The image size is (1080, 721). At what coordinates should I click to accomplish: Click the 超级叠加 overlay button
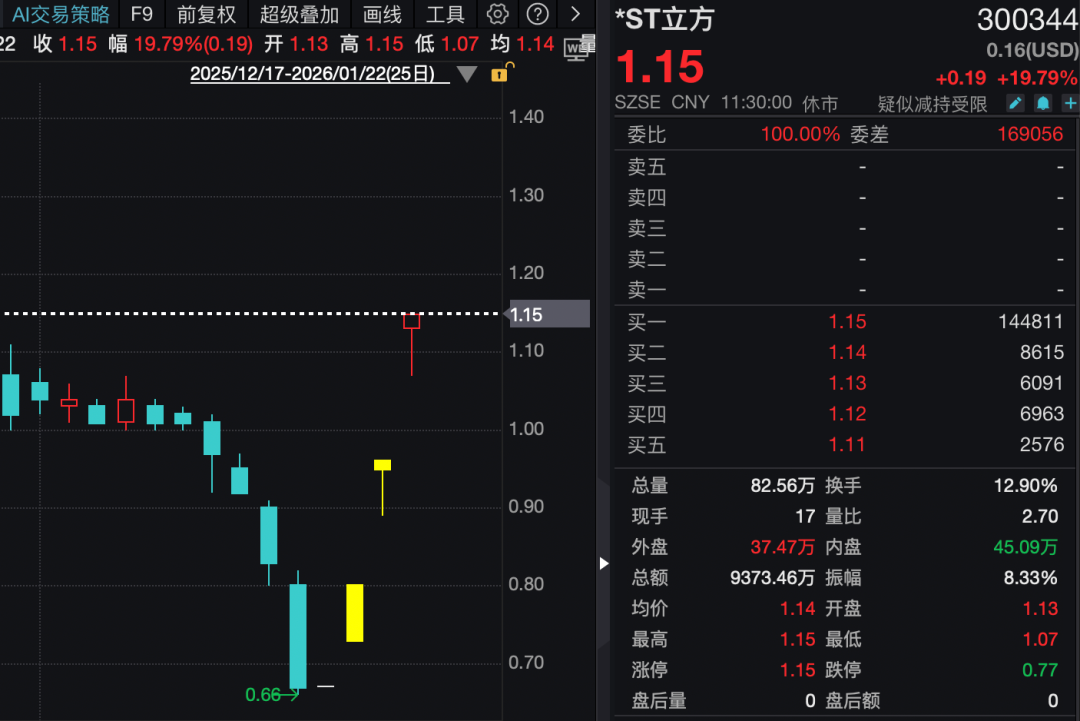(x=299, y=14)
